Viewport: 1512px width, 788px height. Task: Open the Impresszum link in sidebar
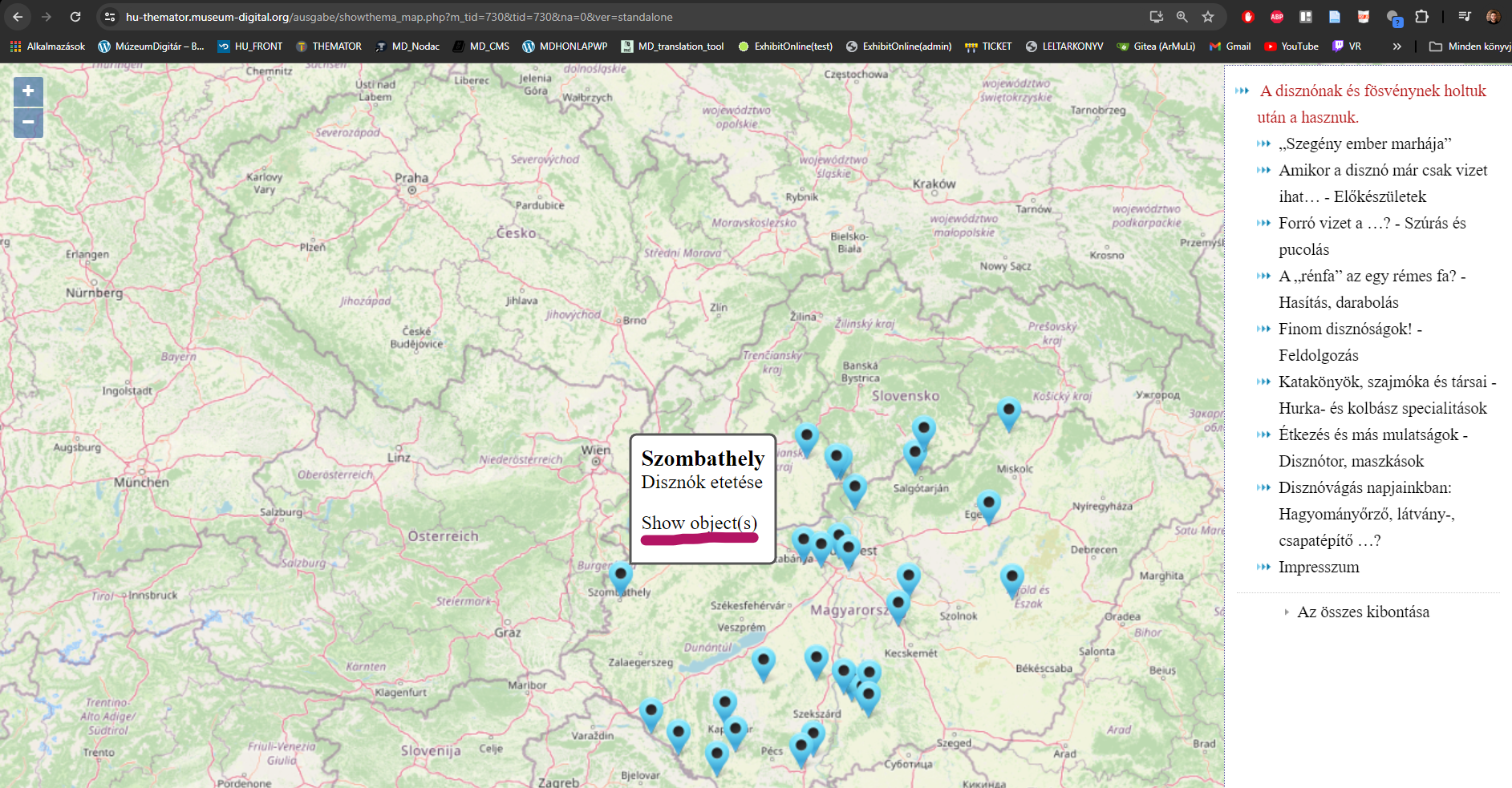click(1319, 567)
